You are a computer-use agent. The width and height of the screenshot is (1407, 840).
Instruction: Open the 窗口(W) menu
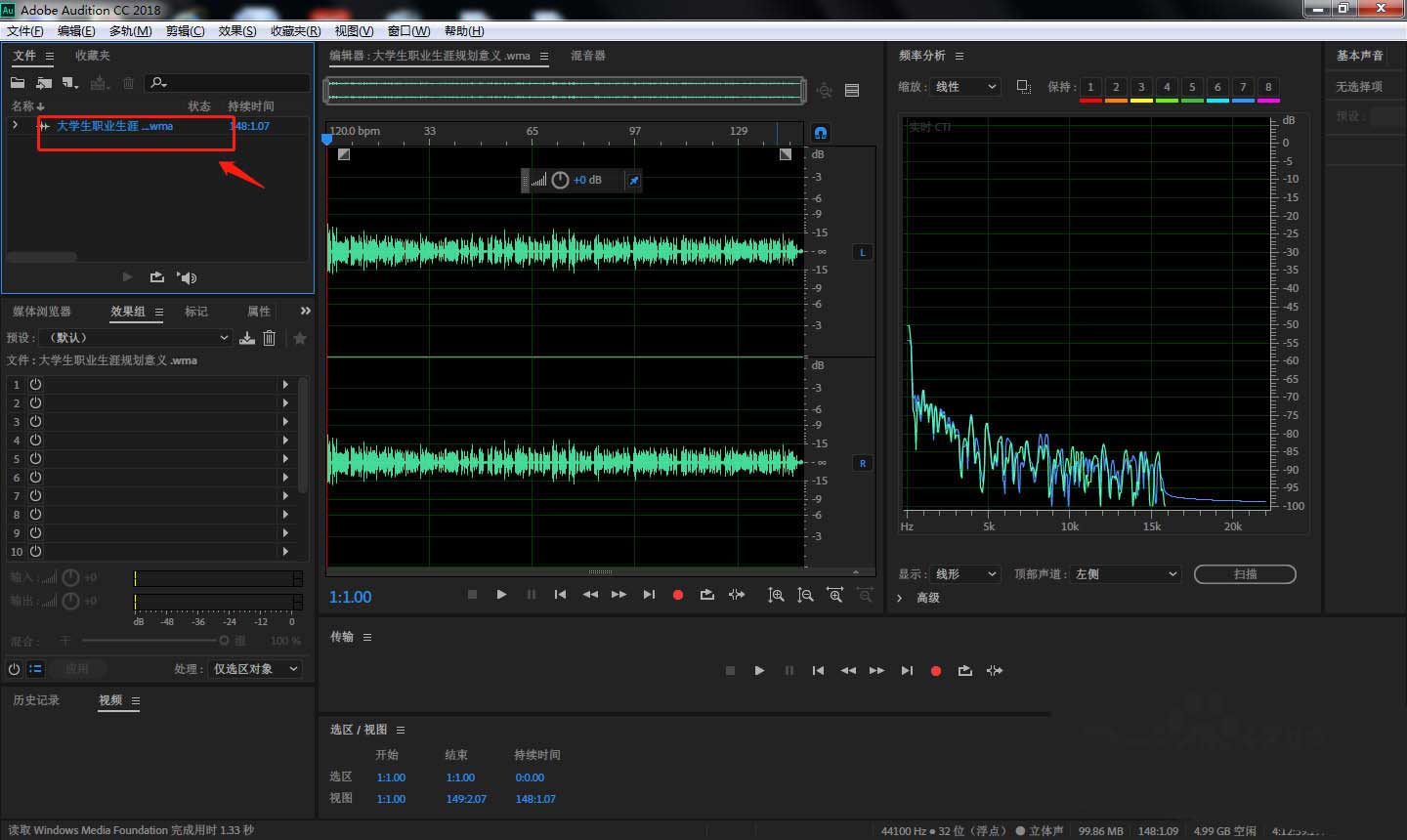click(408, 31)
